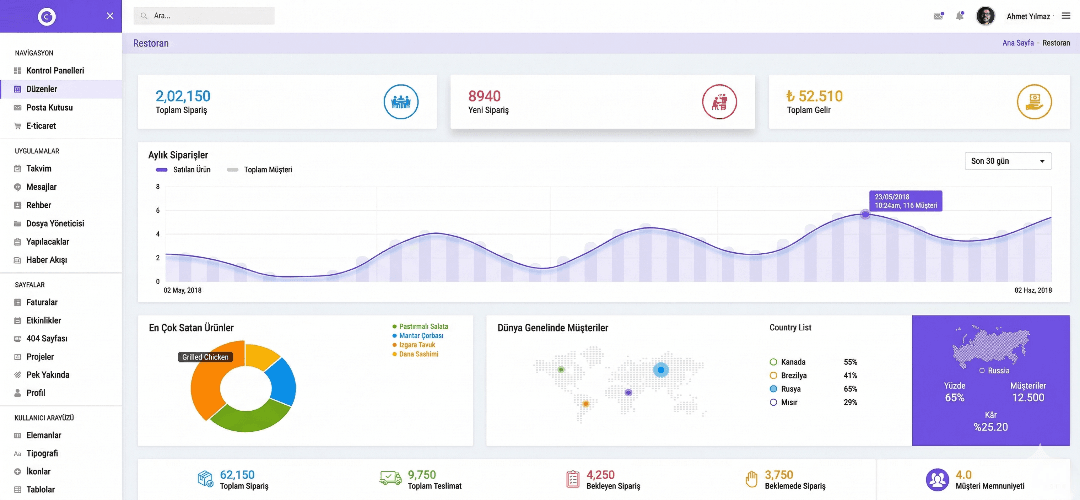
Task: Click the Yeni Sipariş red icon
Action: coord(718,101)
